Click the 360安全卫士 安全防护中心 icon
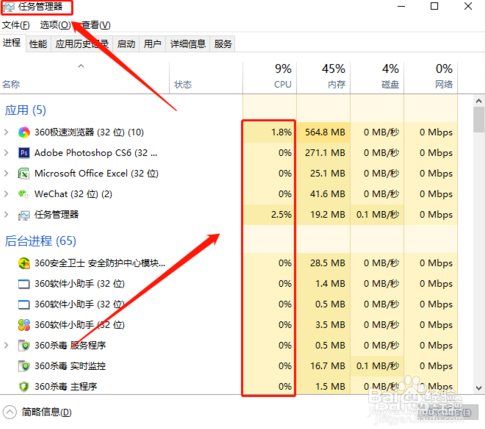 24,263
